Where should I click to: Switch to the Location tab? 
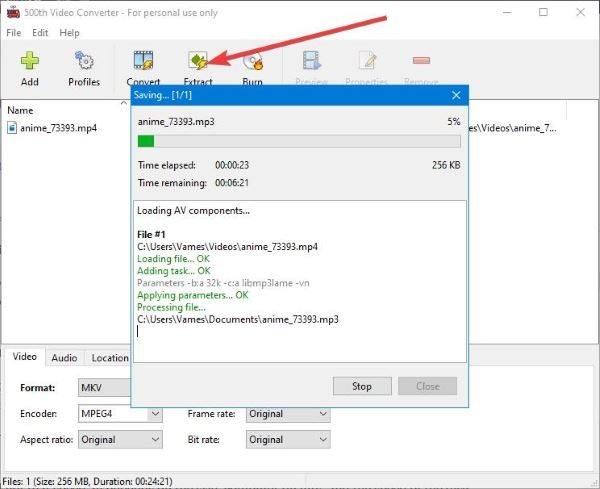click(110, 358)
